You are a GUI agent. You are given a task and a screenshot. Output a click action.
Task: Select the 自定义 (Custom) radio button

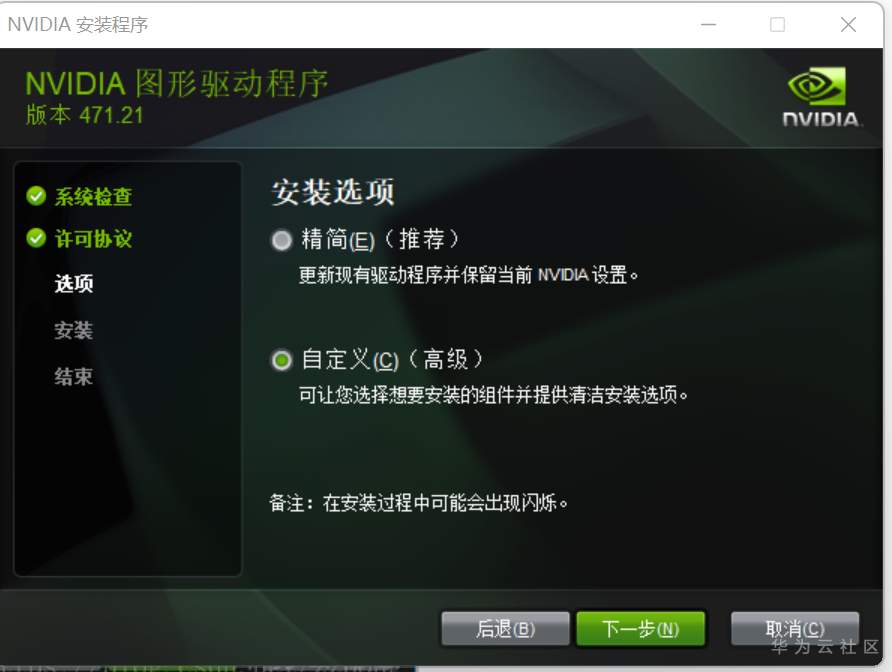281,360
